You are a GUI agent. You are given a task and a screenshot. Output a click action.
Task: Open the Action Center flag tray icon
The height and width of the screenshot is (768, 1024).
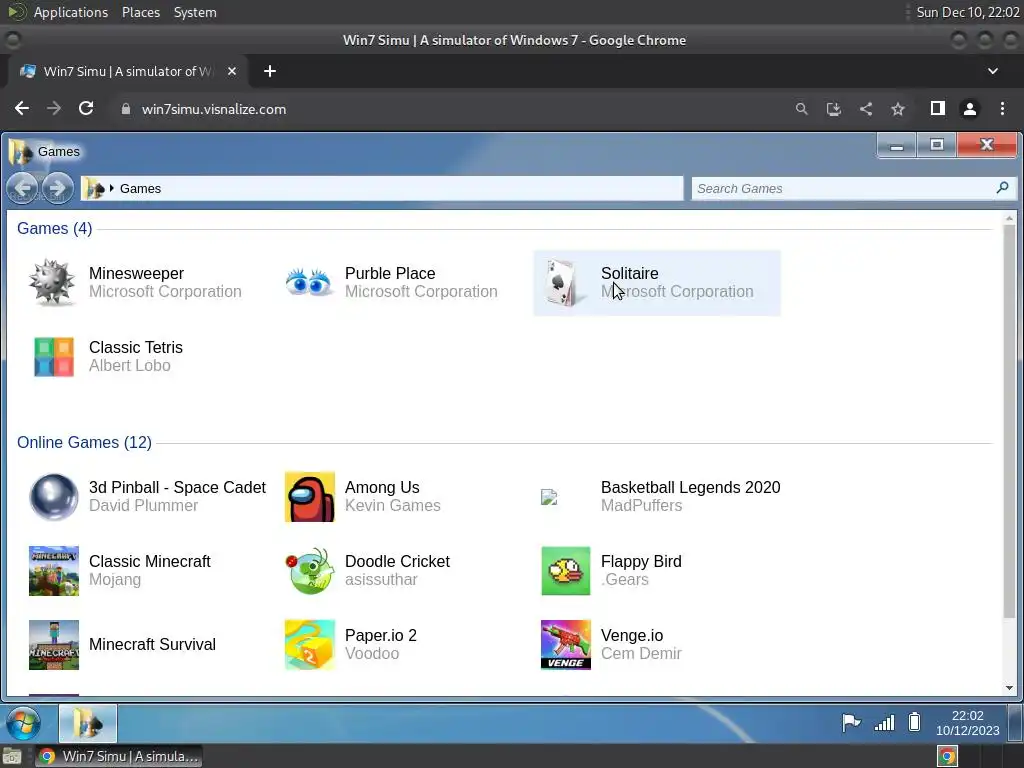[x=850, y=722]
